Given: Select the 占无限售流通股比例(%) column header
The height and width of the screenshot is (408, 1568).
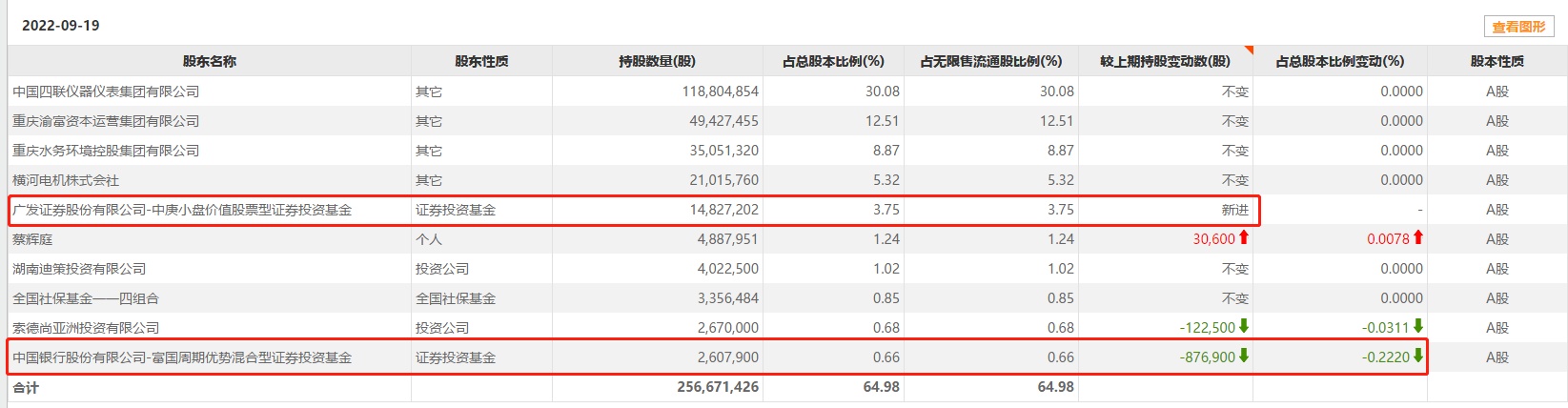Looking at the screenshot, I should [x=991, y=61].
